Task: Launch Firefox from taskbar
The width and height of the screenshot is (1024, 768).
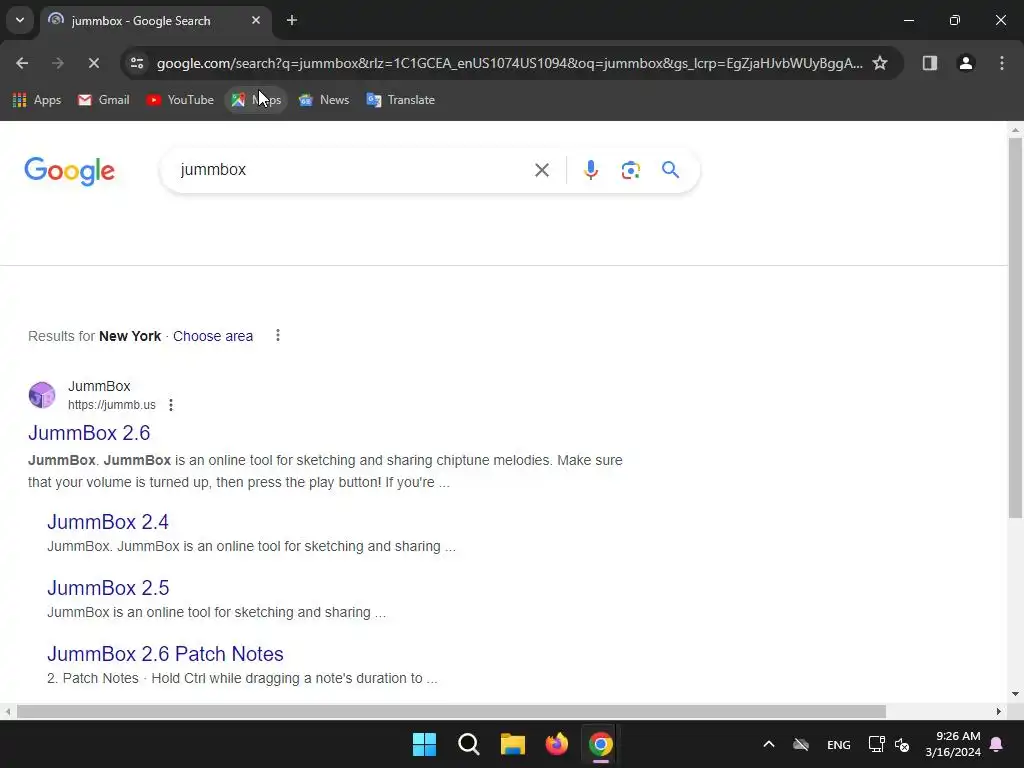Action: click(556, 744)
